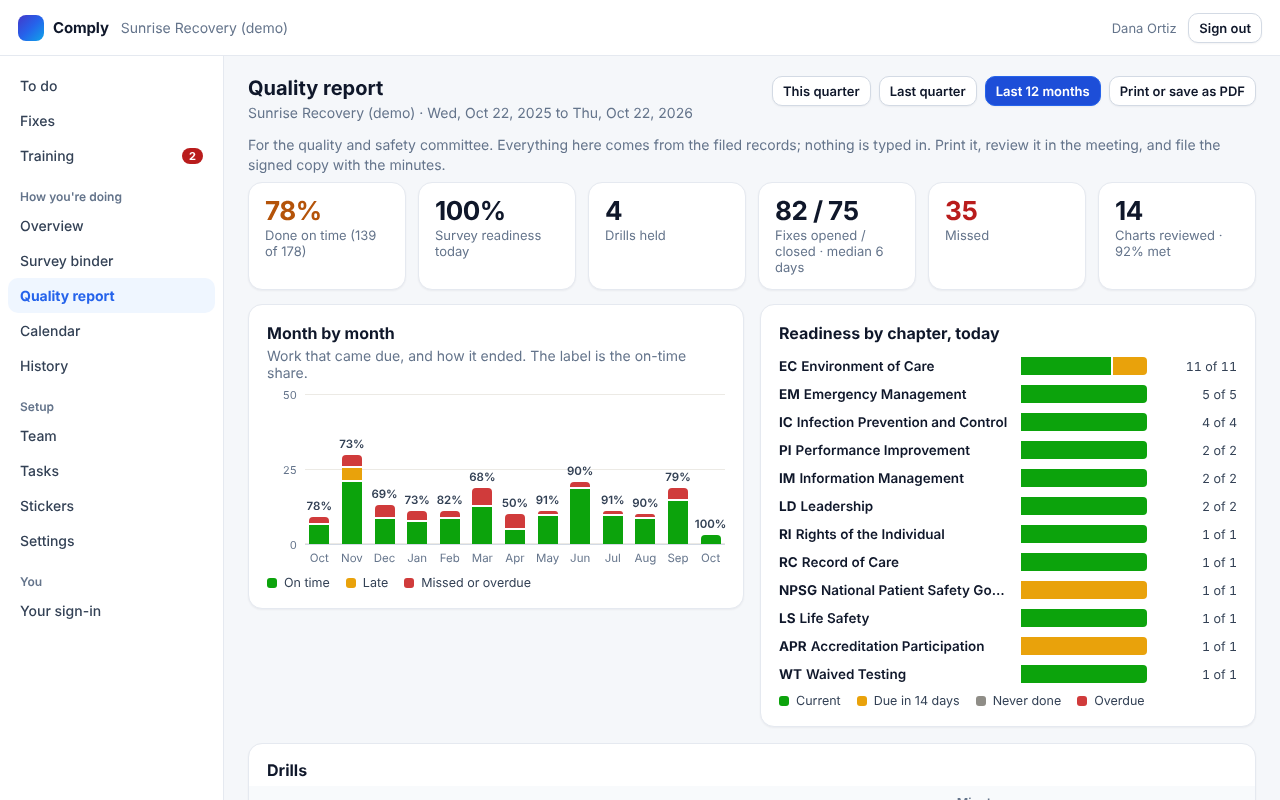This screenshot has height=800, width=1280.
Task: Filter report to This quarter
Action: tap(821, 91)
